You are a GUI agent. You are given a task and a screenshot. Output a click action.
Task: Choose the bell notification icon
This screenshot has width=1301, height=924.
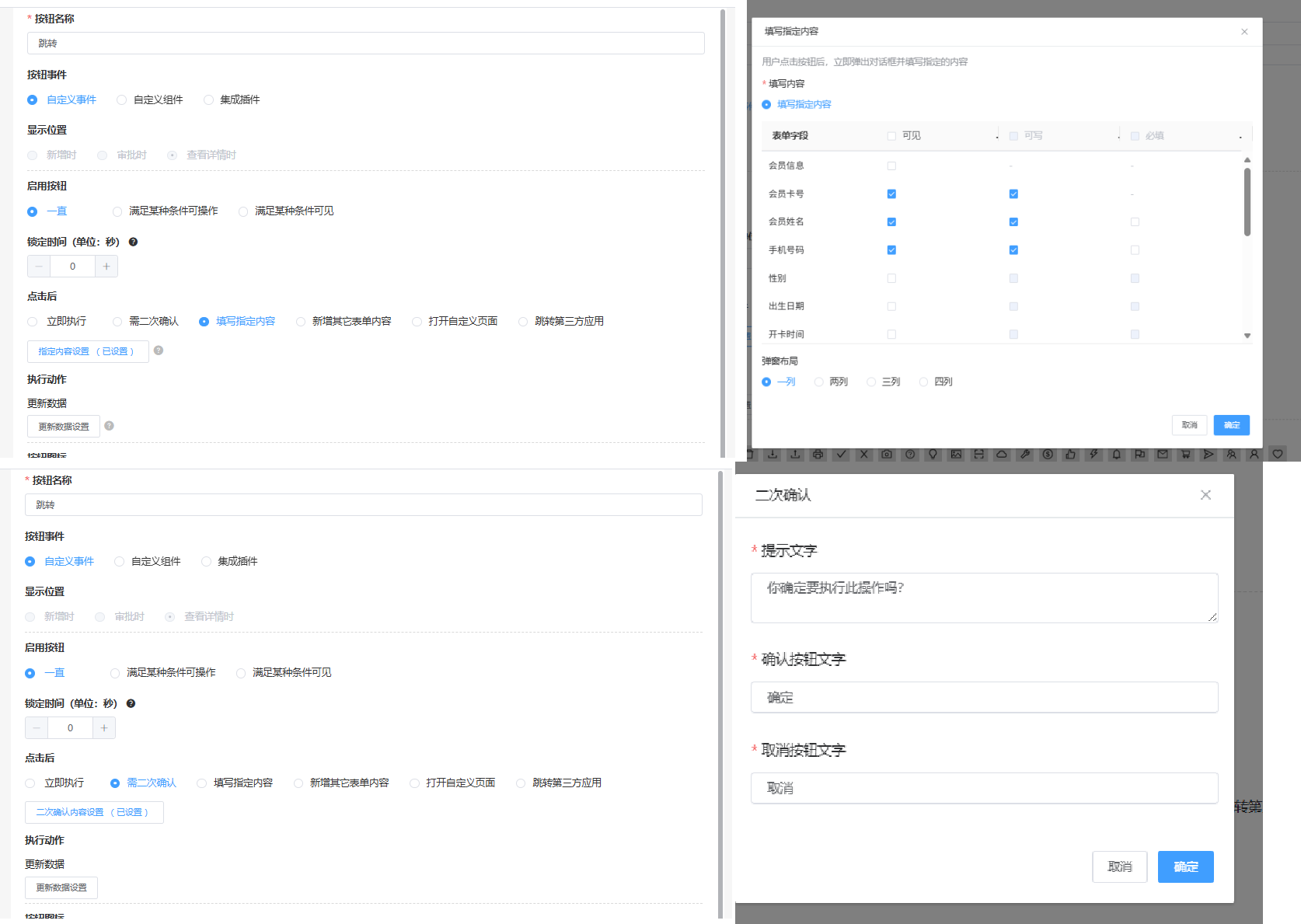coord(1116,455)
